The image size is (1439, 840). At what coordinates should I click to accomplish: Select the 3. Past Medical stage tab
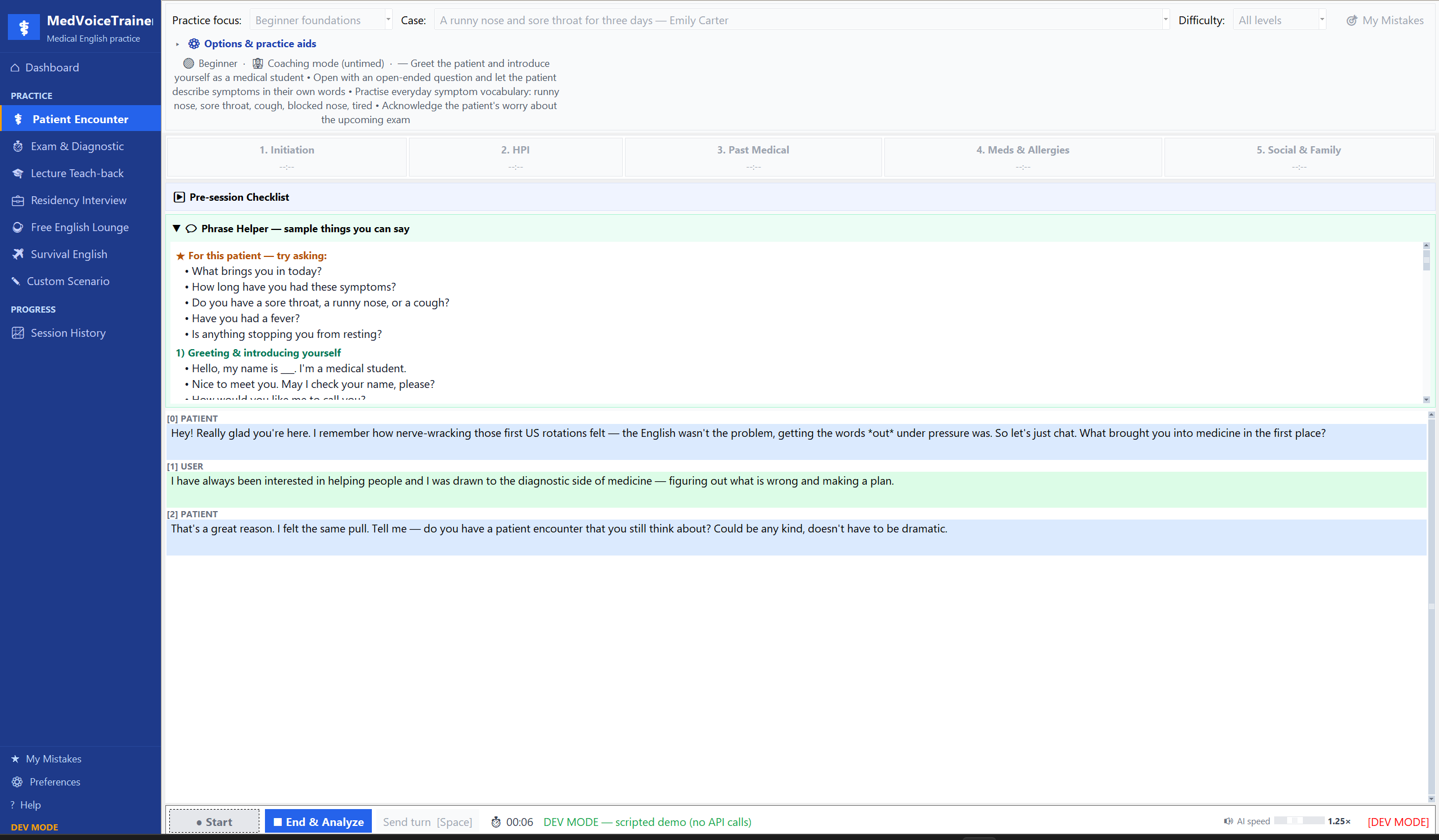click(x=753, y=157)
